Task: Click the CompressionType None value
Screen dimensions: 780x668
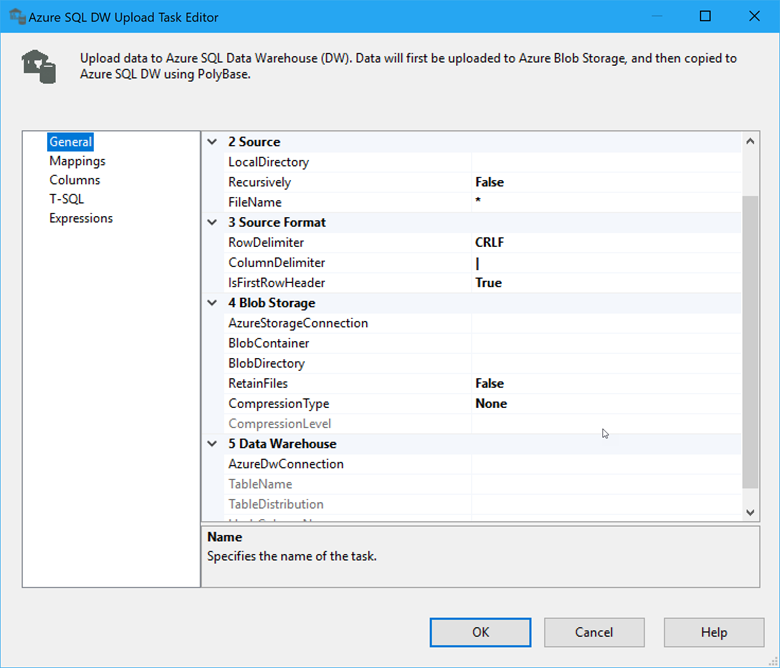Action: pyautogui.click(x=606, y=404)
